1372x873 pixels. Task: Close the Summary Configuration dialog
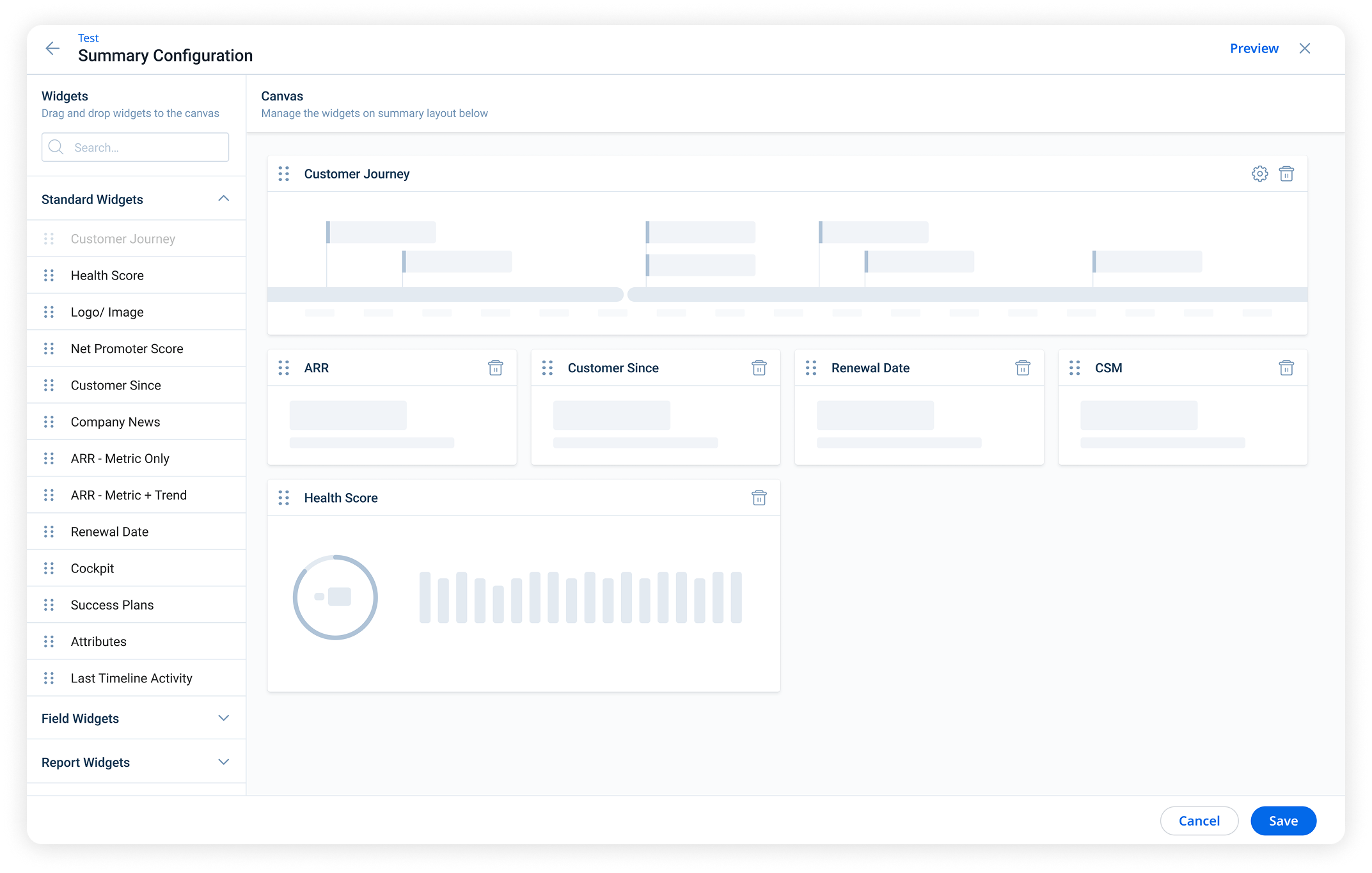coord(1305,48)
